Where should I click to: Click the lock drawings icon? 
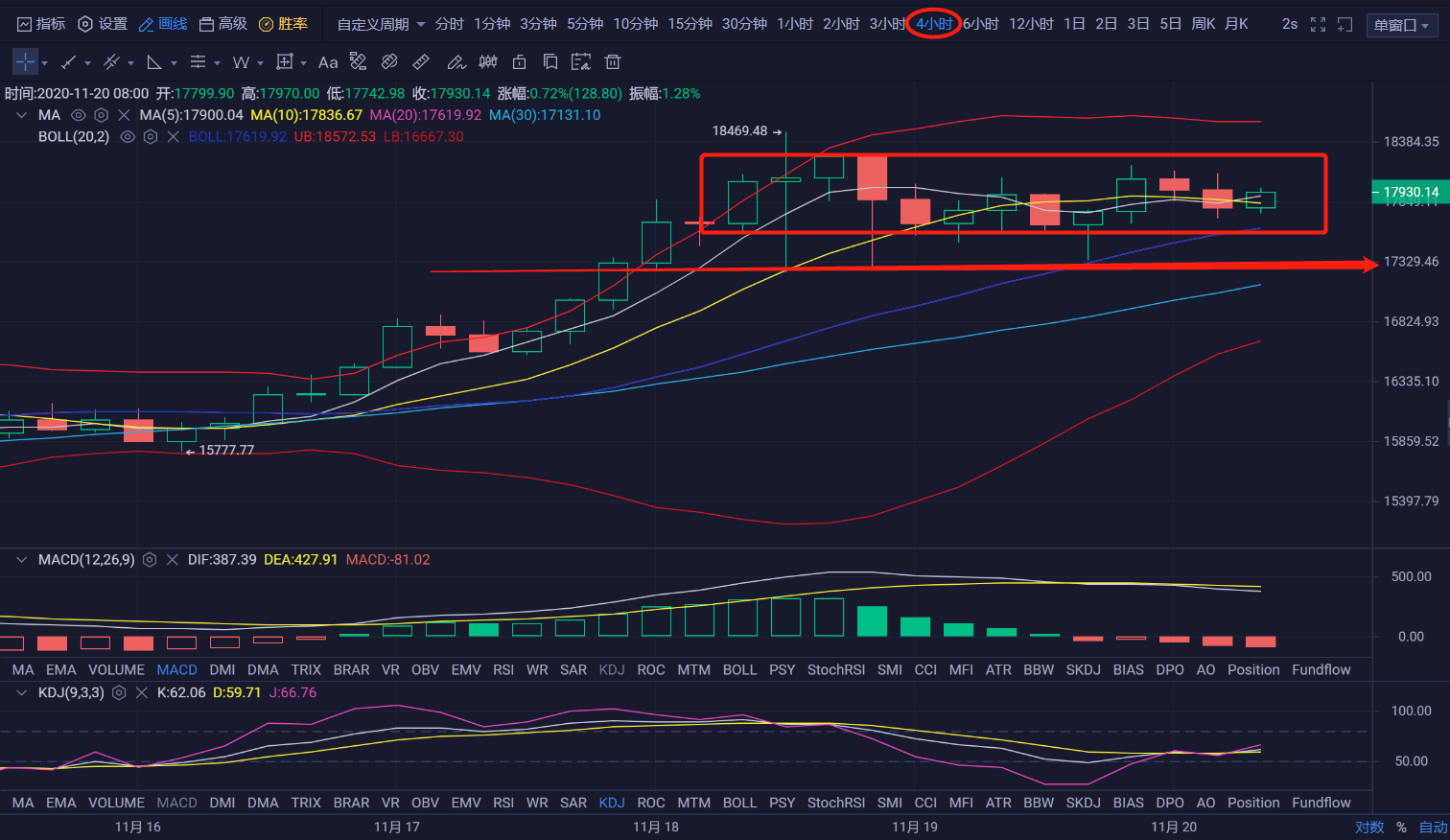tap(519, 62)
